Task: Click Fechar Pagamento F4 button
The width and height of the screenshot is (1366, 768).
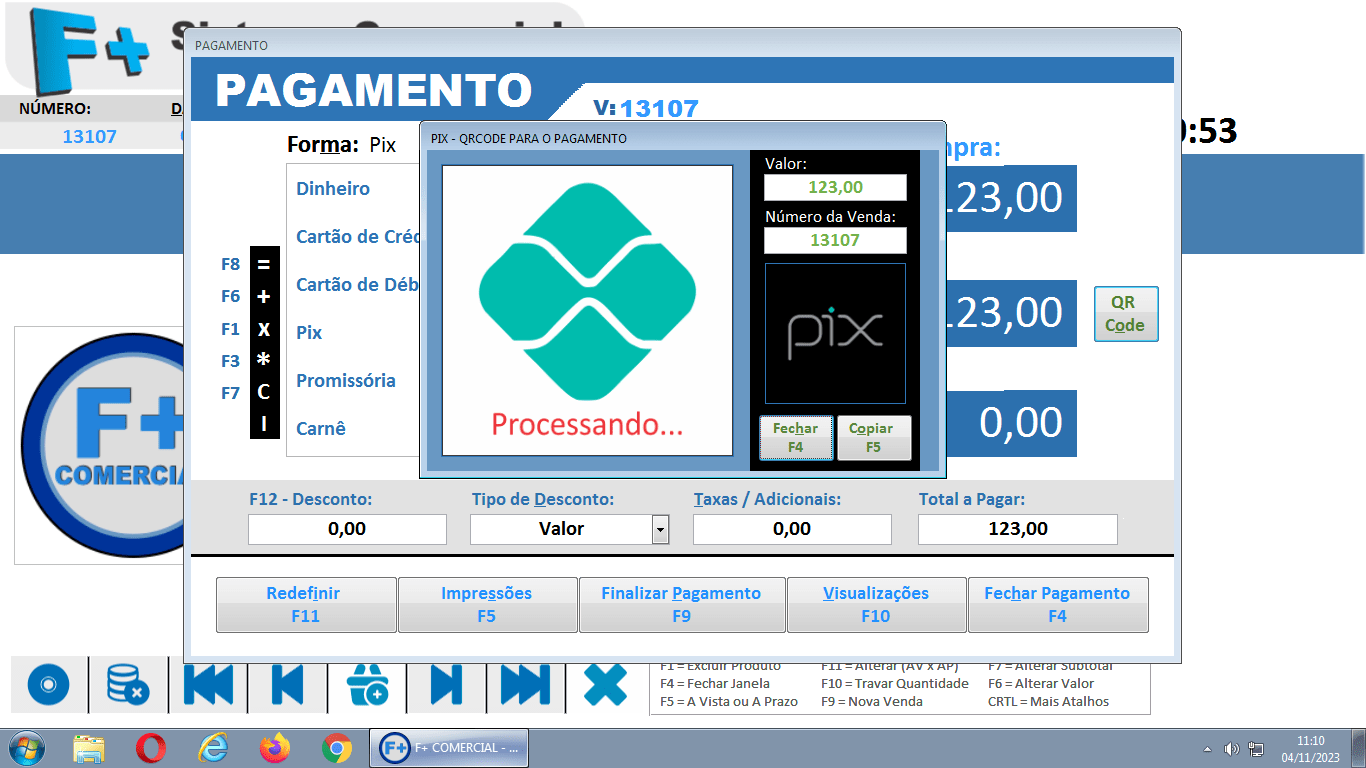Action: click(x=1058, y=605)
